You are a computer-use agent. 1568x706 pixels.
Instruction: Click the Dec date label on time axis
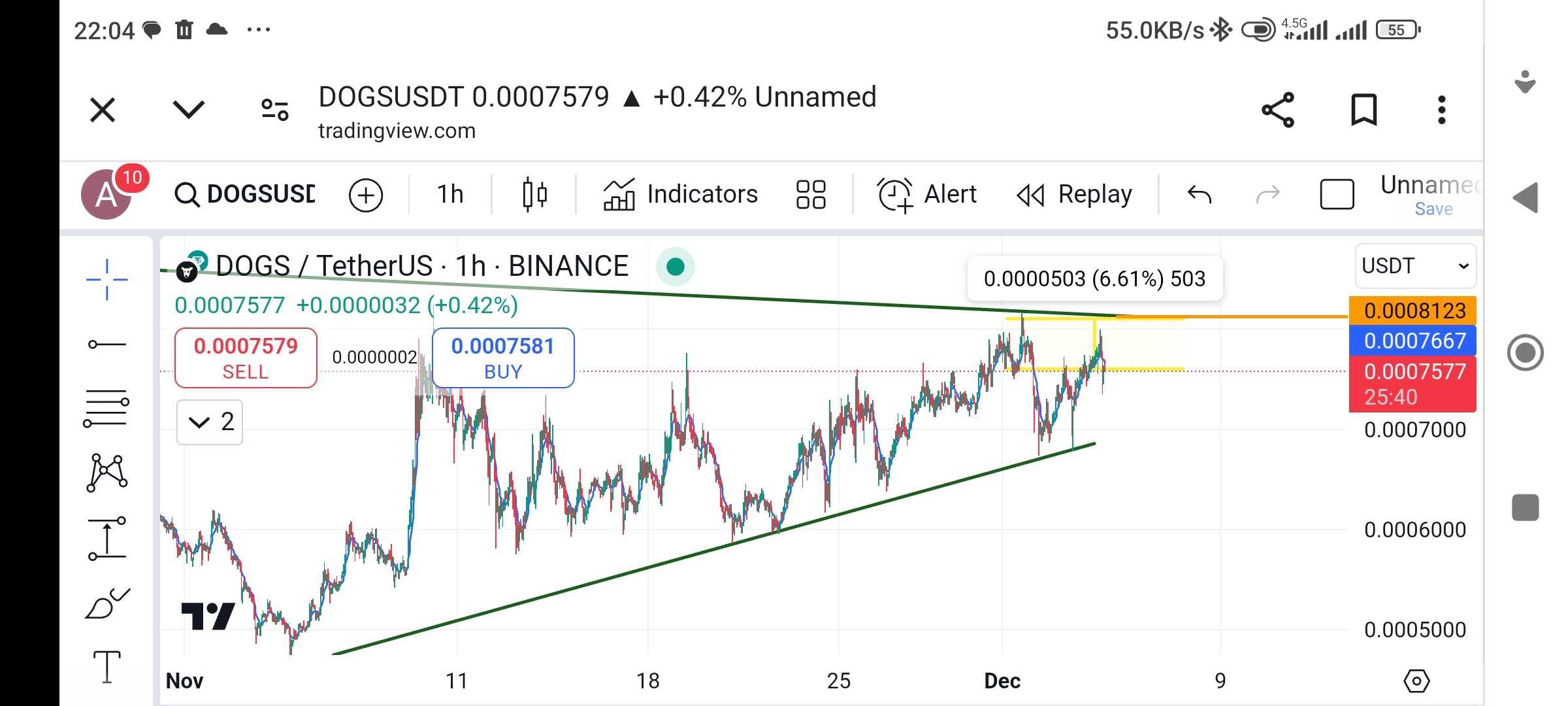coord(1002,681)
